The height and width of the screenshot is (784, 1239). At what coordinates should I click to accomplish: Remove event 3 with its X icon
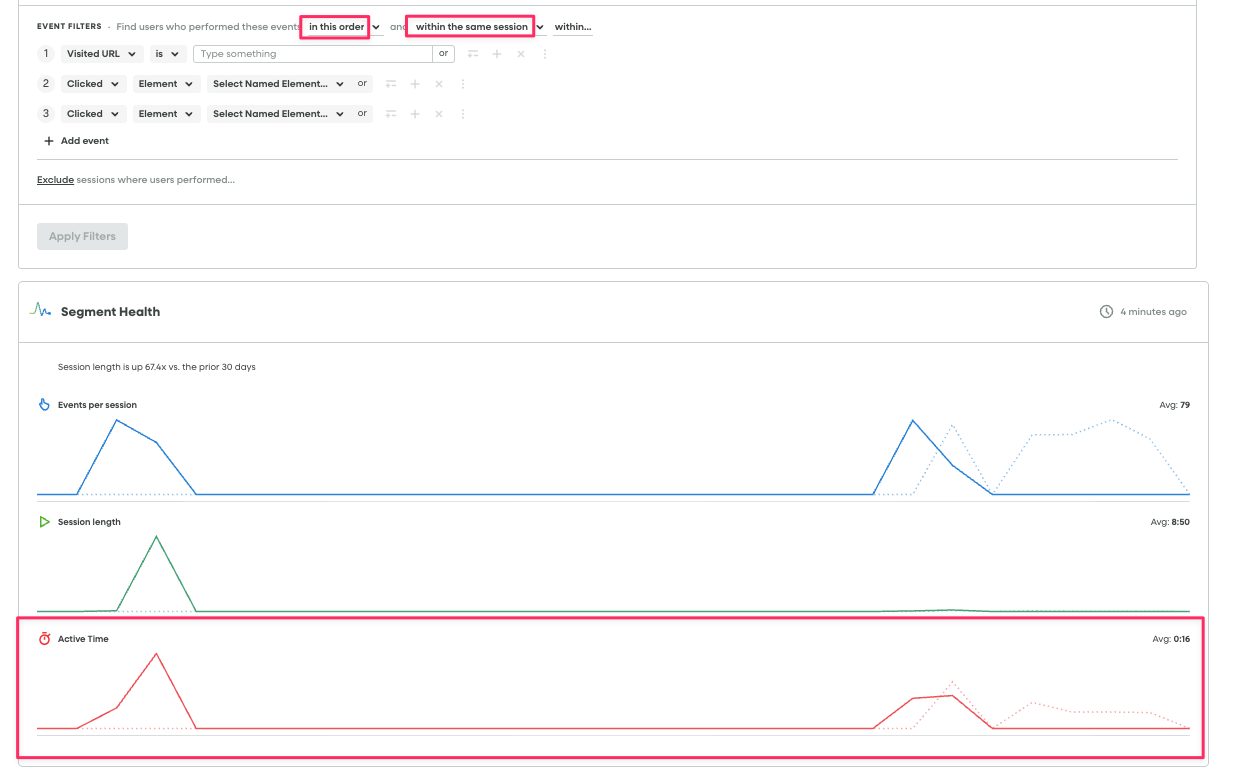pos(439,114)
